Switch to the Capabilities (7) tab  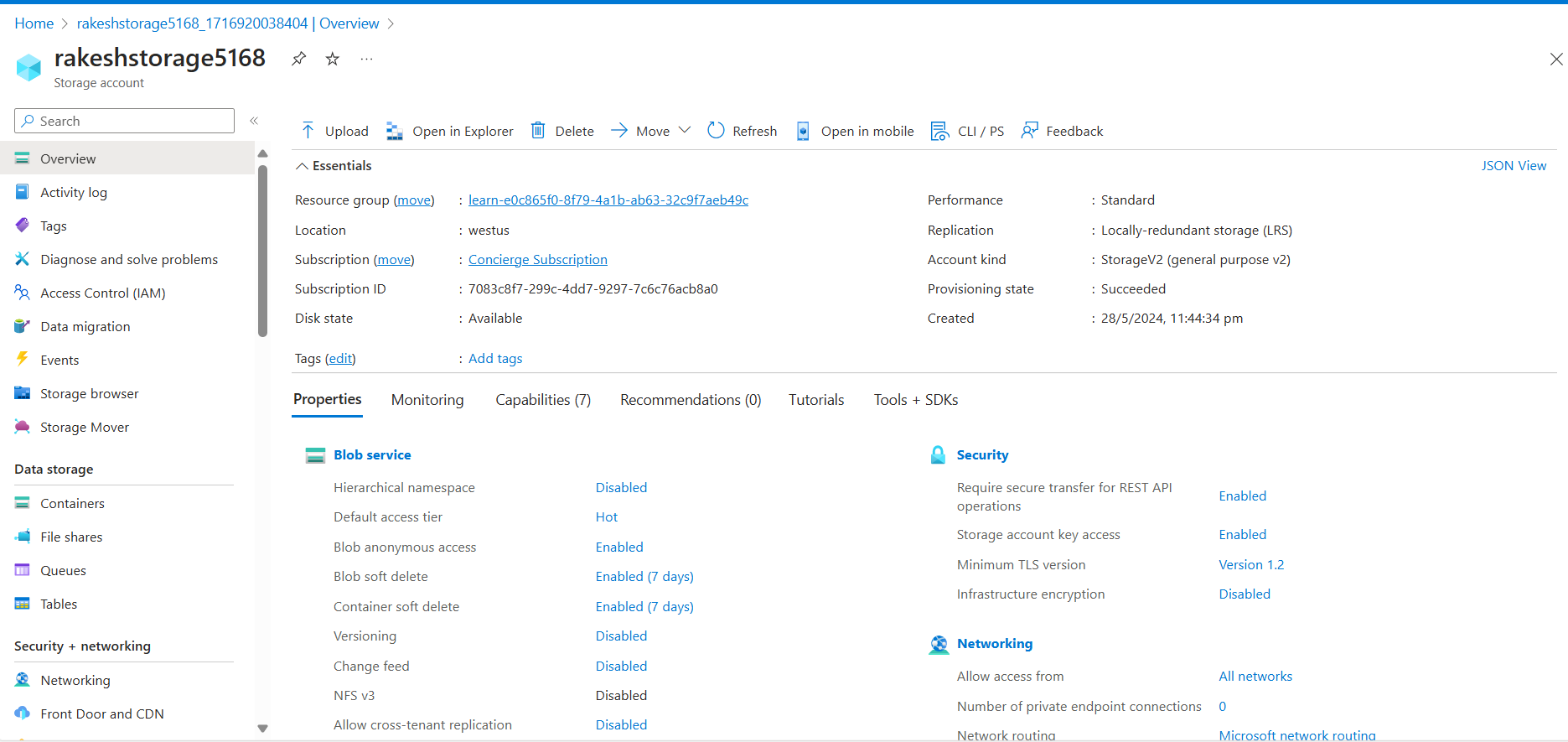pos(543,400)
